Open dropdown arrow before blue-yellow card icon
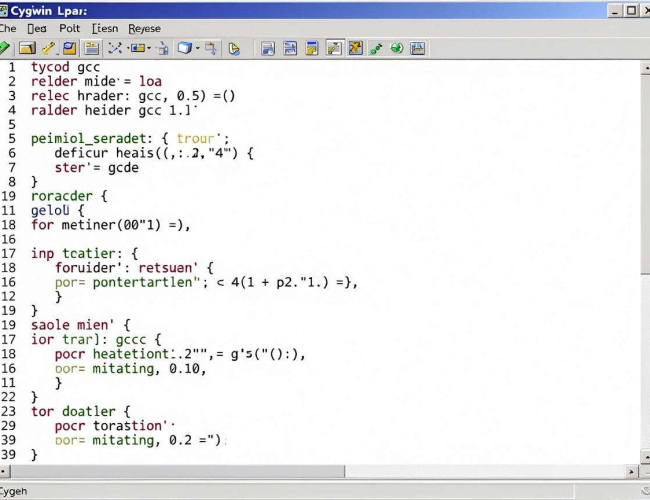Viewport: 650px width, 500px height. point(128,49)
